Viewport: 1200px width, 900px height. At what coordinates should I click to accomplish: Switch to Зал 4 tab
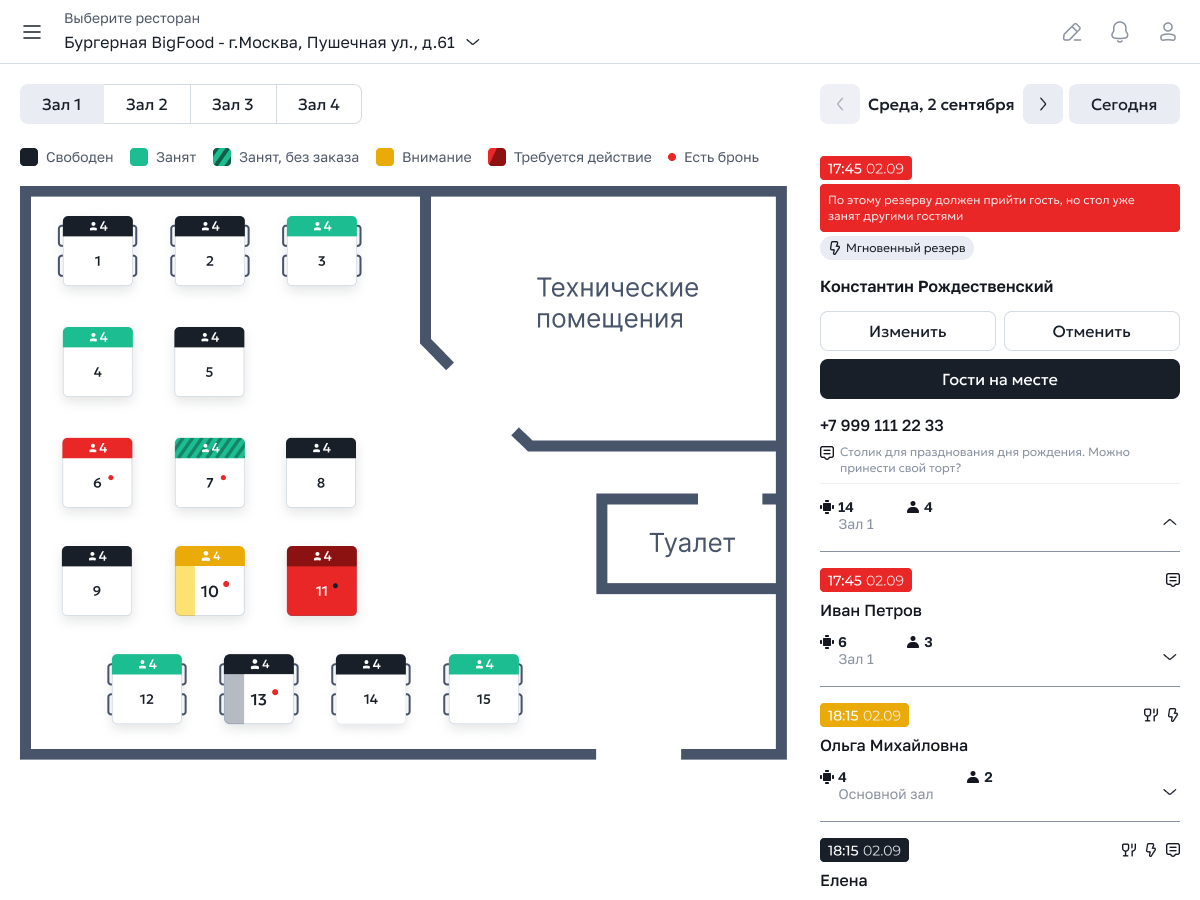point(318,104)
